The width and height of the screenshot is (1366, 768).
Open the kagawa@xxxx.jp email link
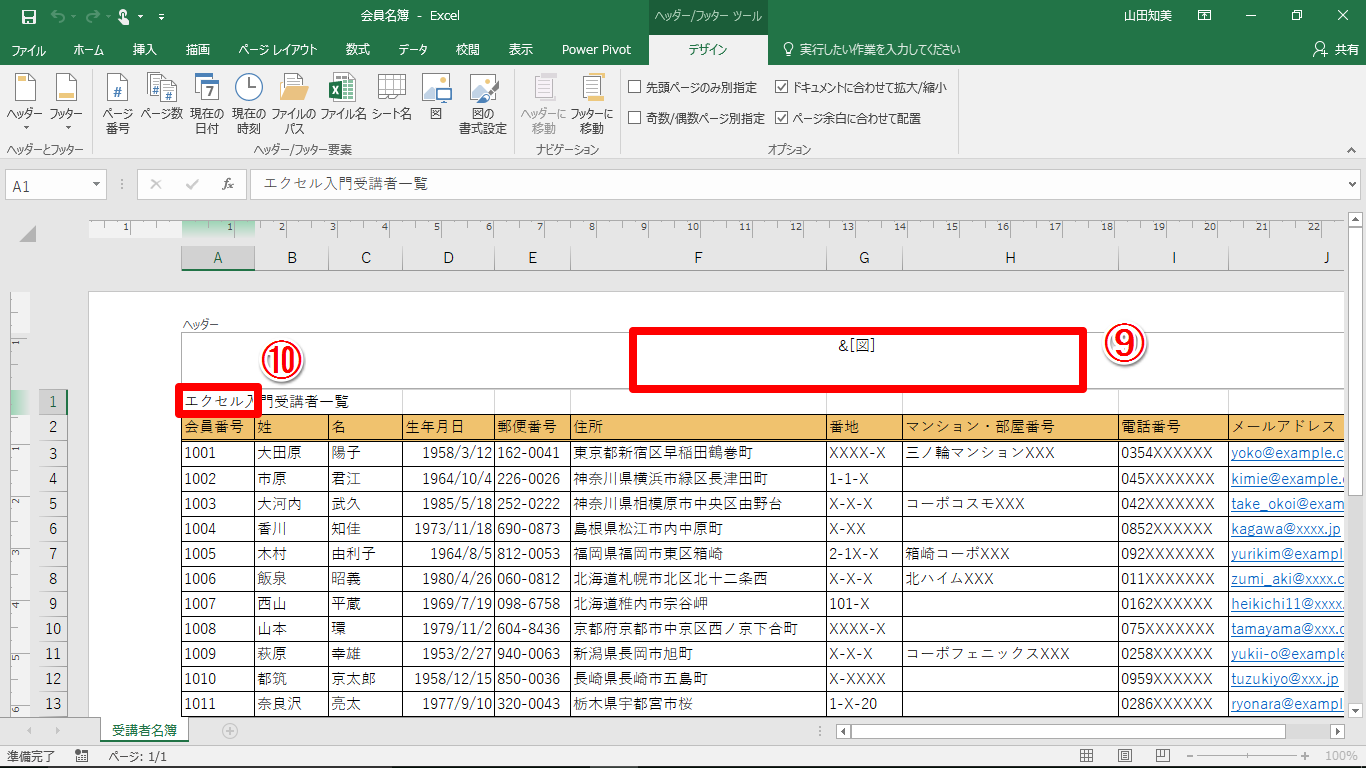(1286, 528)
